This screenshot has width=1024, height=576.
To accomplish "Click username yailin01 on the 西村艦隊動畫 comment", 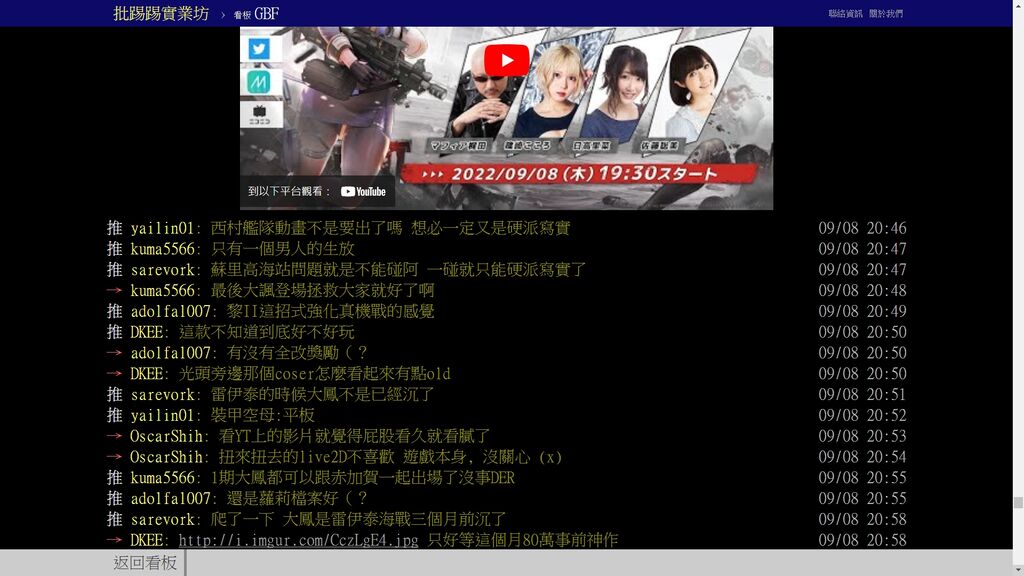I will (162, 228).
